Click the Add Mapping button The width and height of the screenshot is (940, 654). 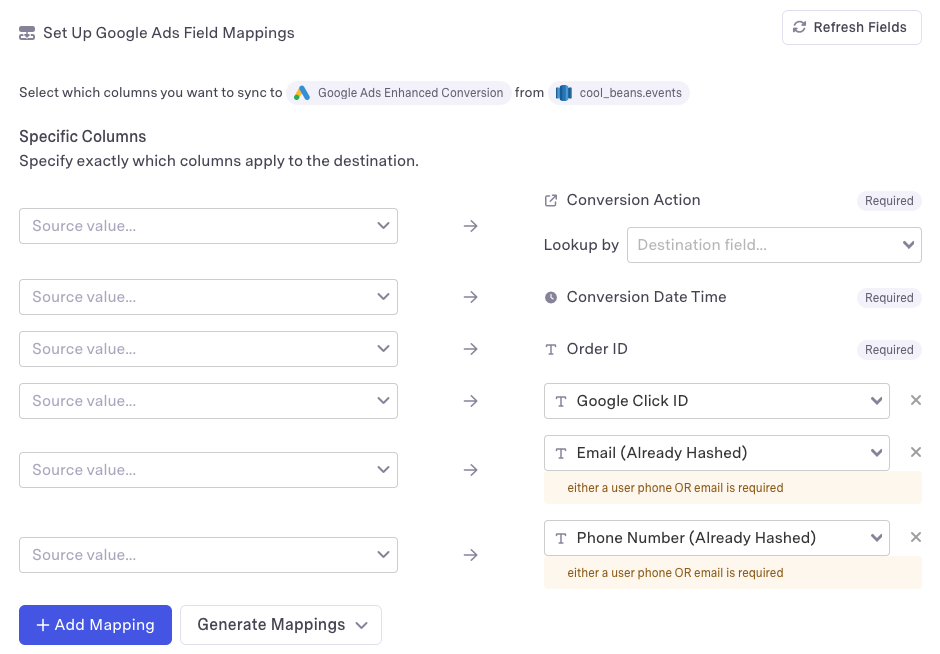tap(95, 625)
